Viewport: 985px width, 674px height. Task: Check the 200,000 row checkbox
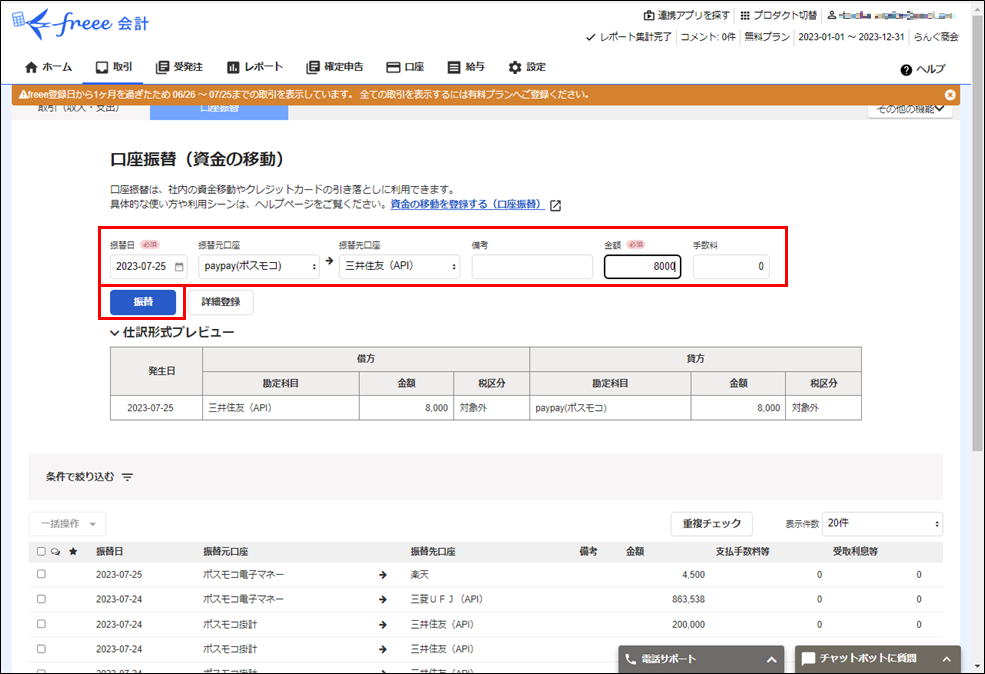pos(41,624)
